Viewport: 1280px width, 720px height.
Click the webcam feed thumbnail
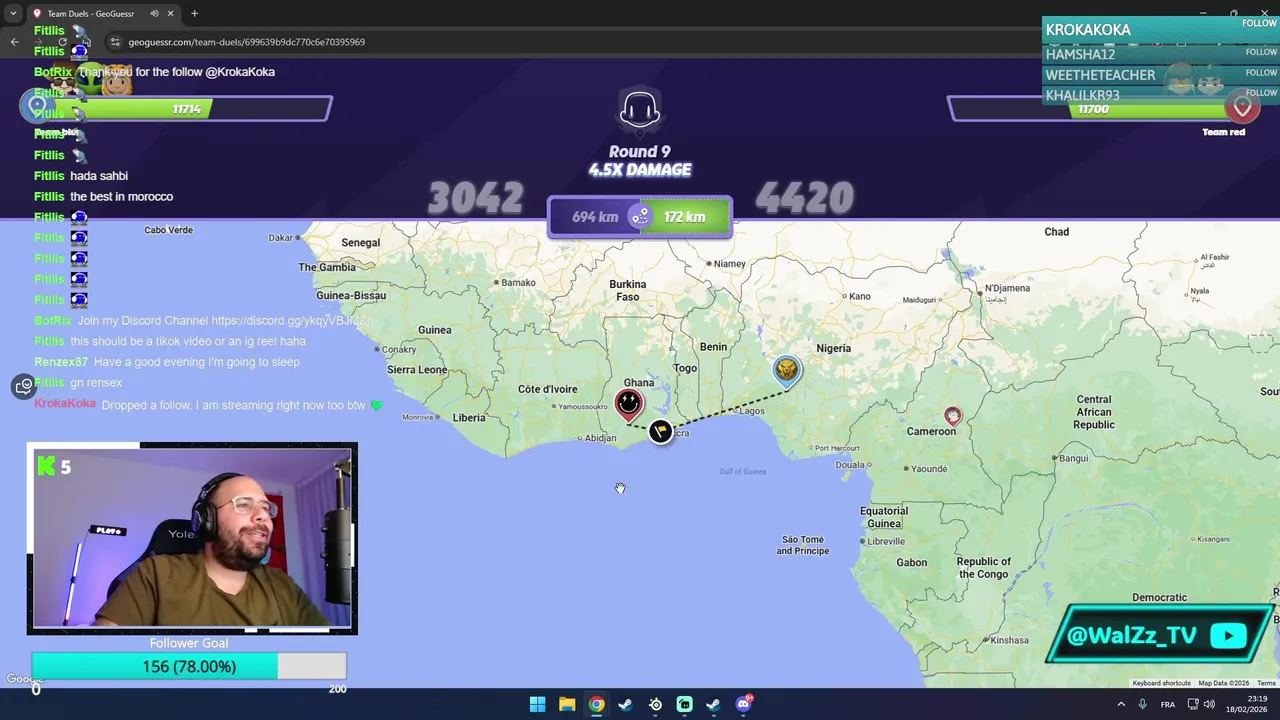click(x=192, y=538)
